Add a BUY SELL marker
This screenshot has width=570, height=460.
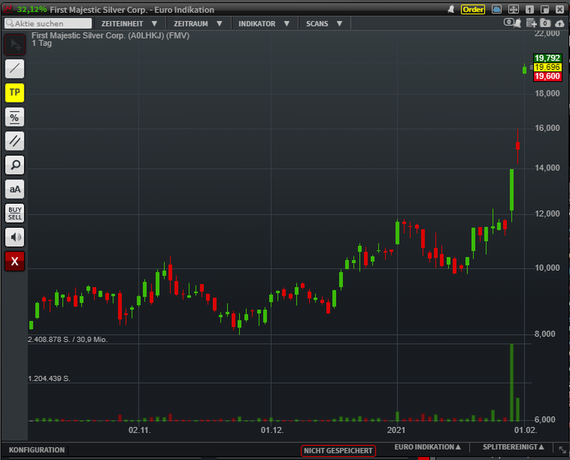coord(15,213)
